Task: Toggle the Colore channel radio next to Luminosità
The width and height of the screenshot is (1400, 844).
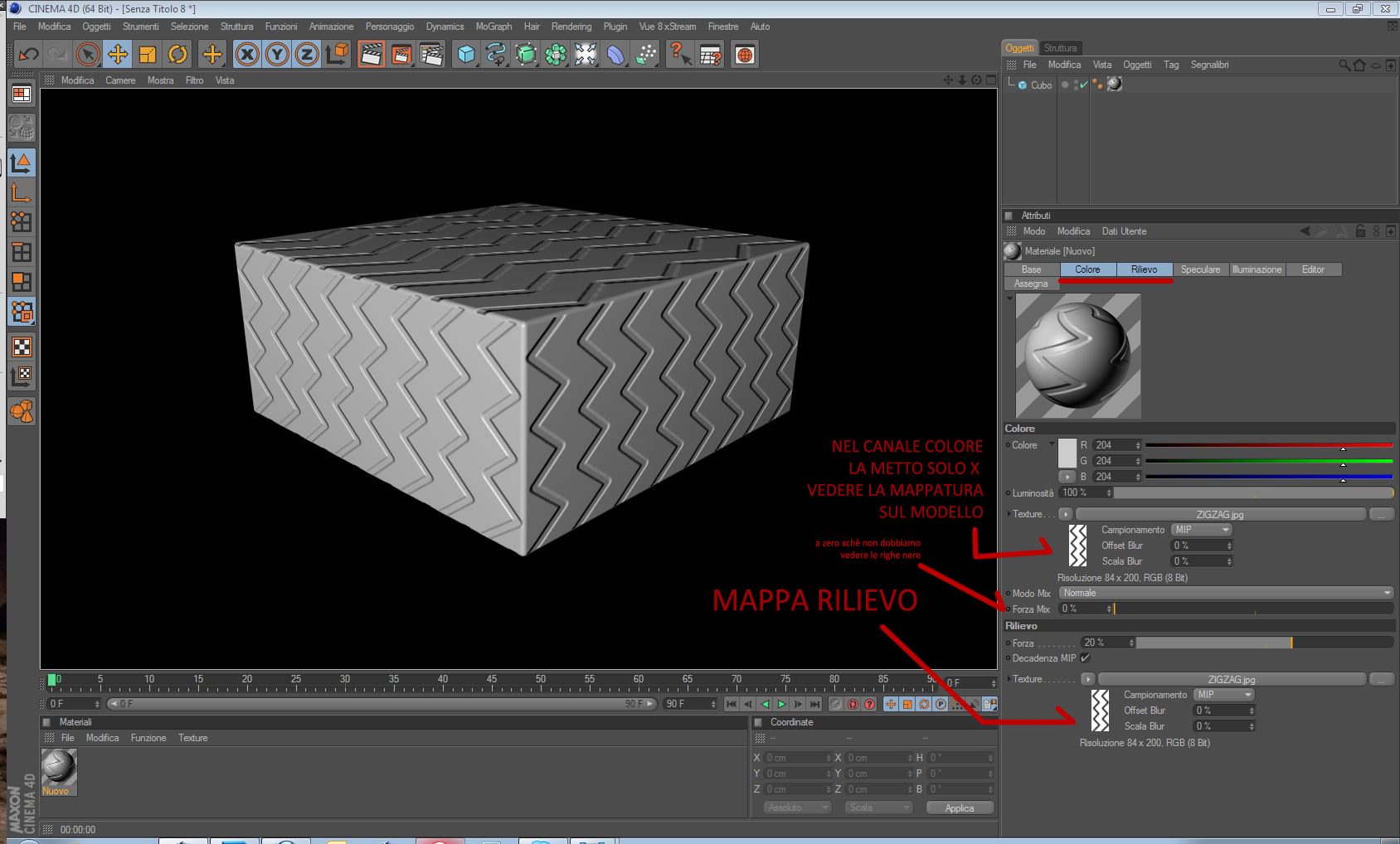Action: coord(1009,492)
